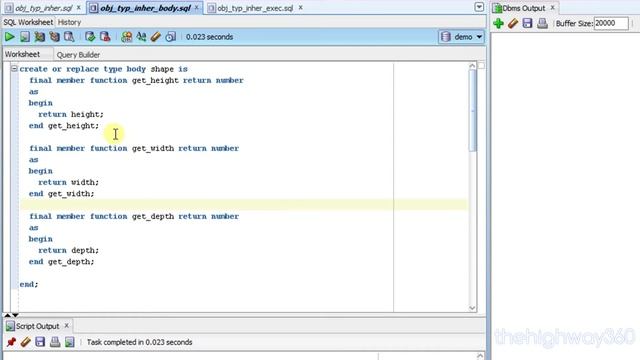Select the Script Output tab
This screenshot has height=360, width=640.
click(x=37, y=326)
